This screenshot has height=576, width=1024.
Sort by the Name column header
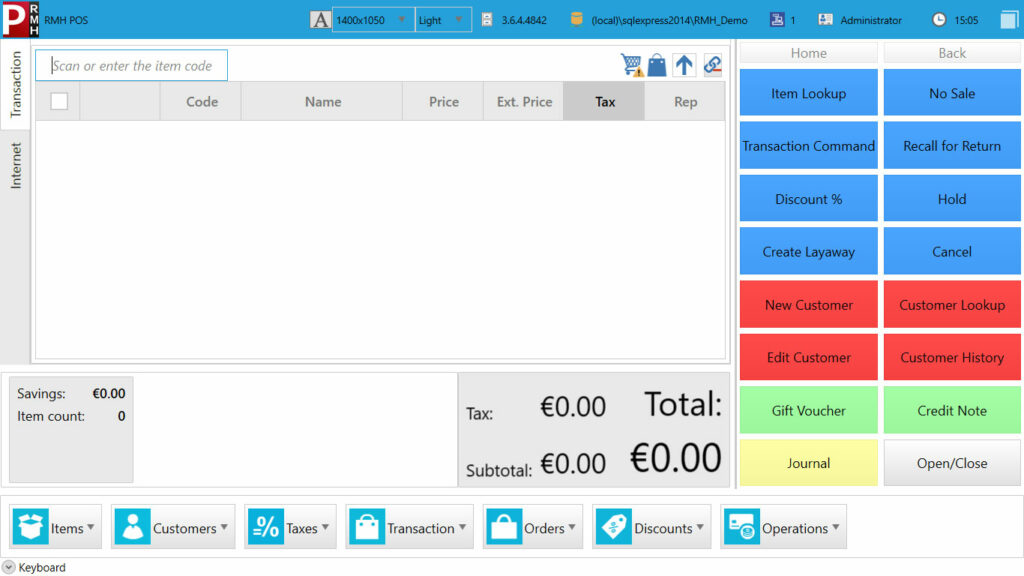323,101
